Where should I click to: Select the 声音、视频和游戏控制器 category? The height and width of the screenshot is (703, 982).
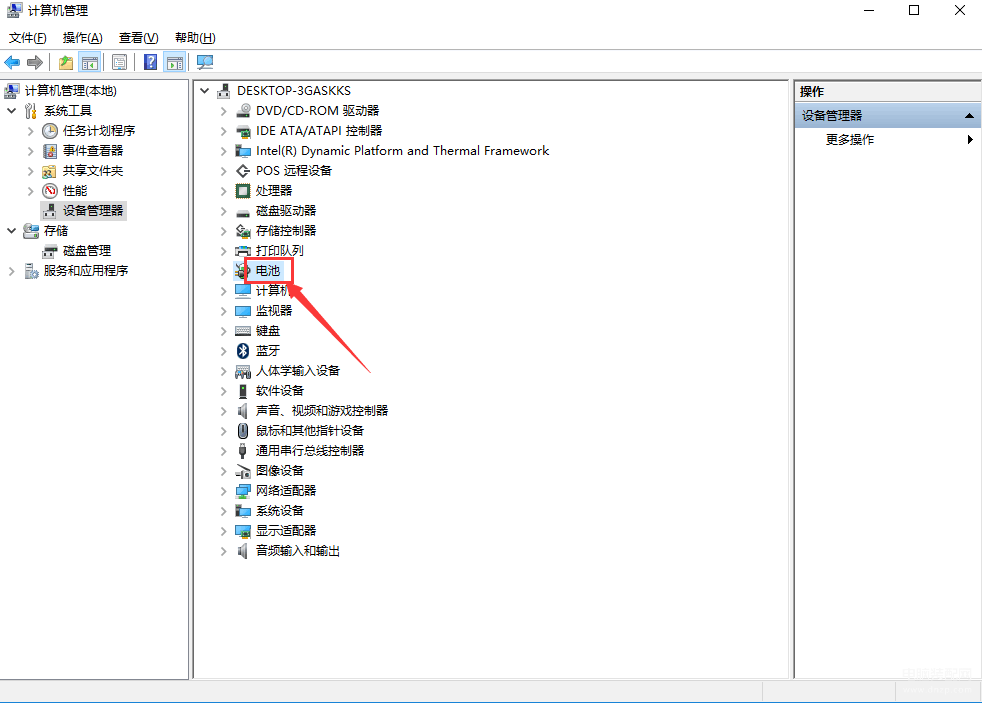pyautogui.click(x=322, y=411)
